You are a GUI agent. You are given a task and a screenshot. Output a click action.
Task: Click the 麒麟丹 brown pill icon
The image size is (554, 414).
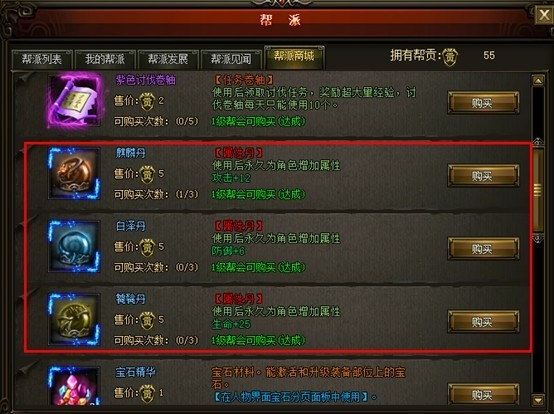pyautogui.click(x=74, y=173)
